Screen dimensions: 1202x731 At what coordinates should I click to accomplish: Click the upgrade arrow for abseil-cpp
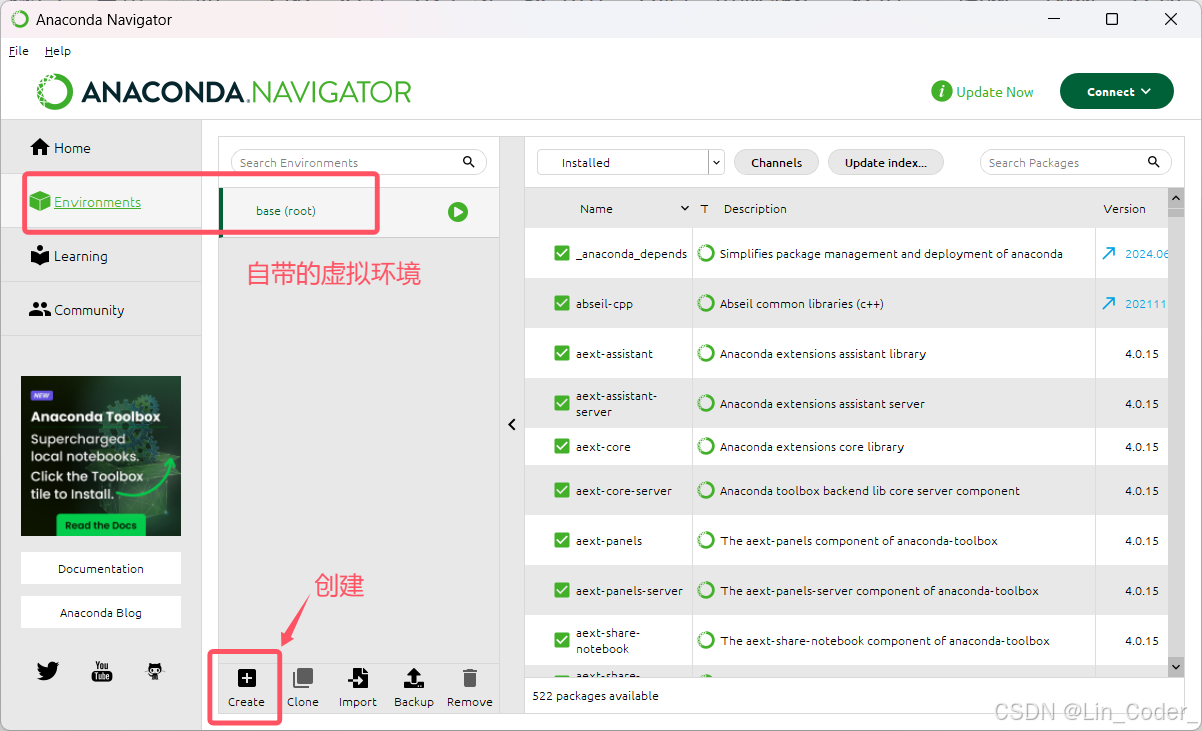1108,304
